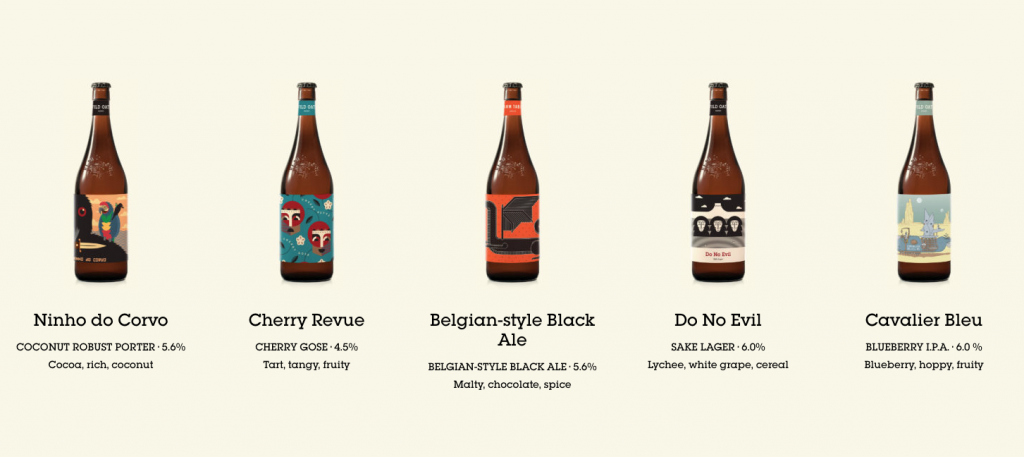
Task: Select the Blueberry I.P.A. 6.0 % text
Action: (923, 347)
